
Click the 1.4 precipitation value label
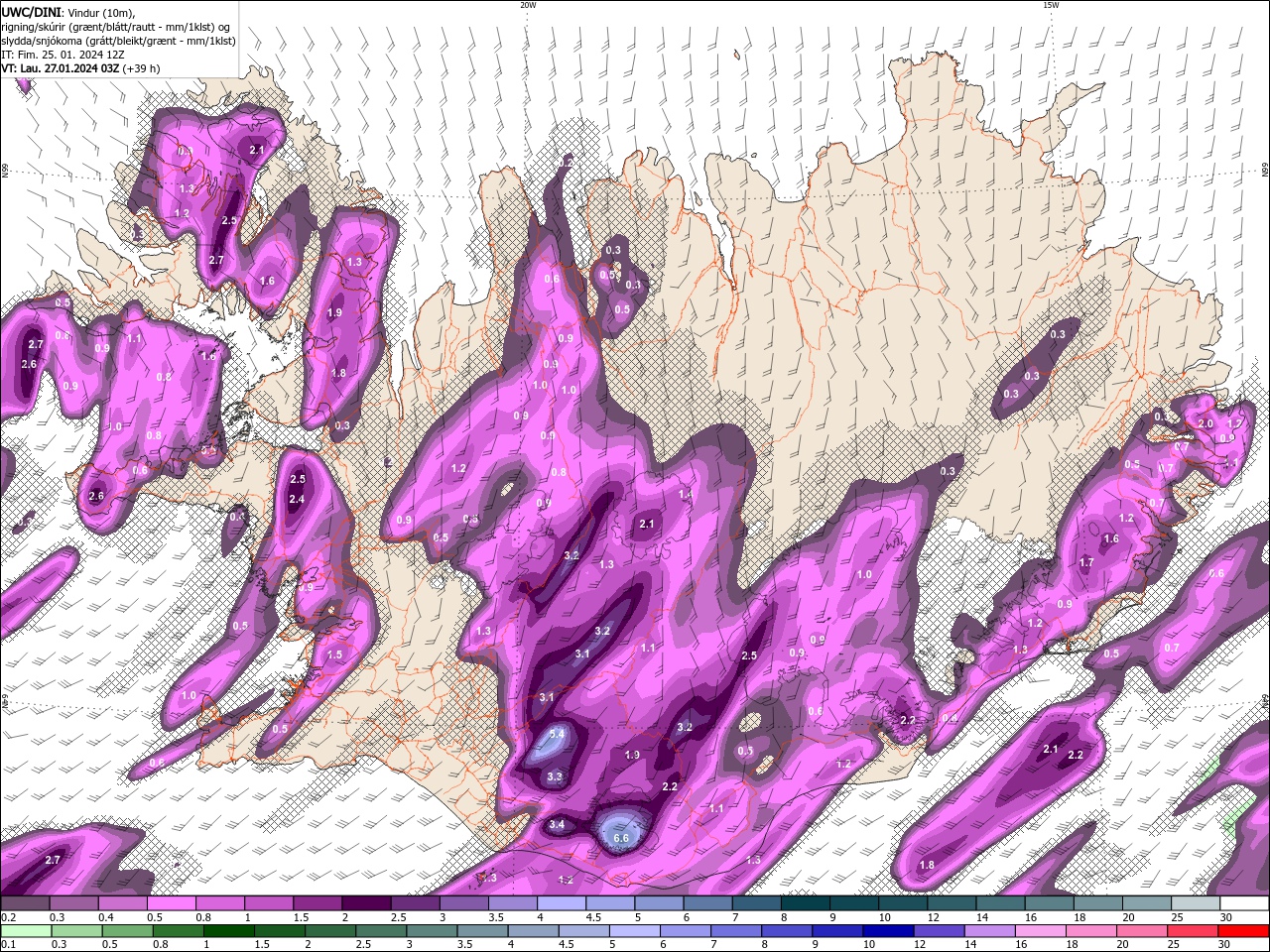(685, 494)
